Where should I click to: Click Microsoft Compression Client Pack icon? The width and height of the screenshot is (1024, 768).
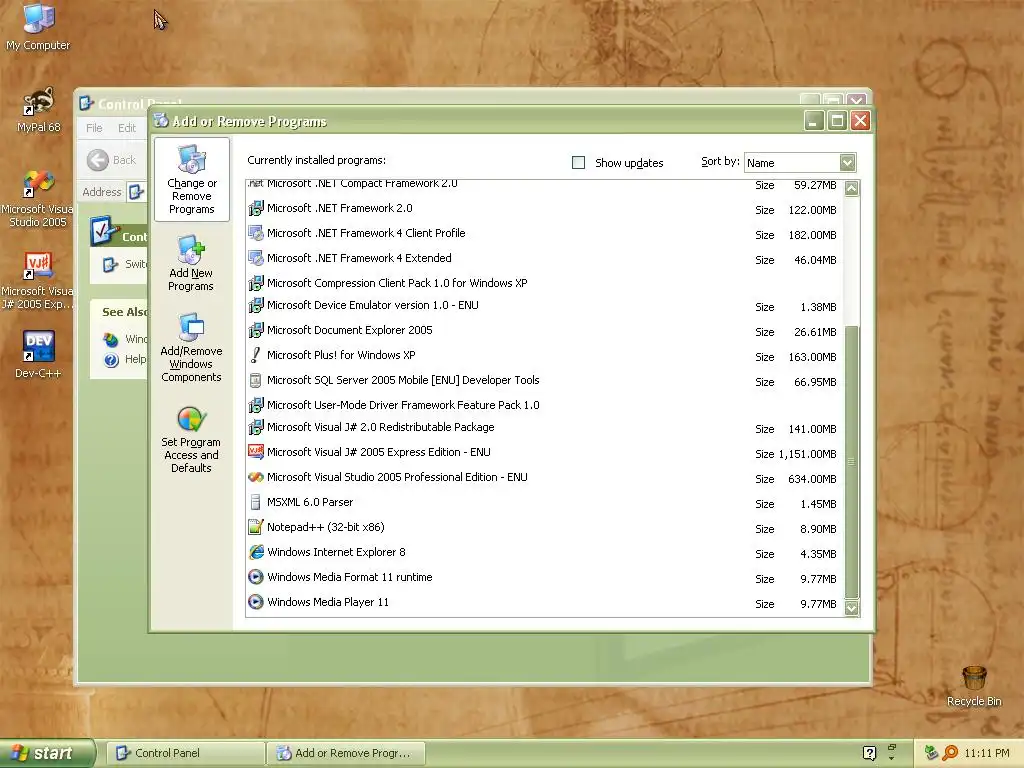click(256, 283)
